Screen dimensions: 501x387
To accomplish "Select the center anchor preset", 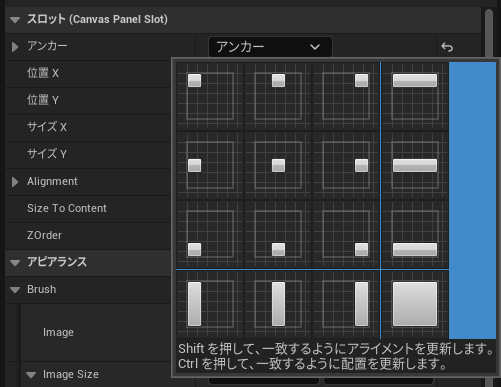I will tap(278, 165).
